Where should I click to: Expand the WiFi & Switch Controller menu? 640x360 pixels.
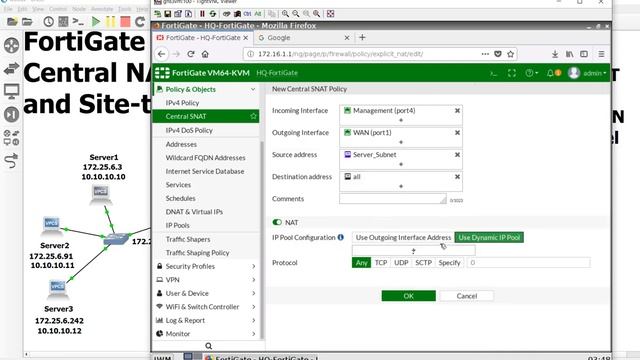click(207, 307)
